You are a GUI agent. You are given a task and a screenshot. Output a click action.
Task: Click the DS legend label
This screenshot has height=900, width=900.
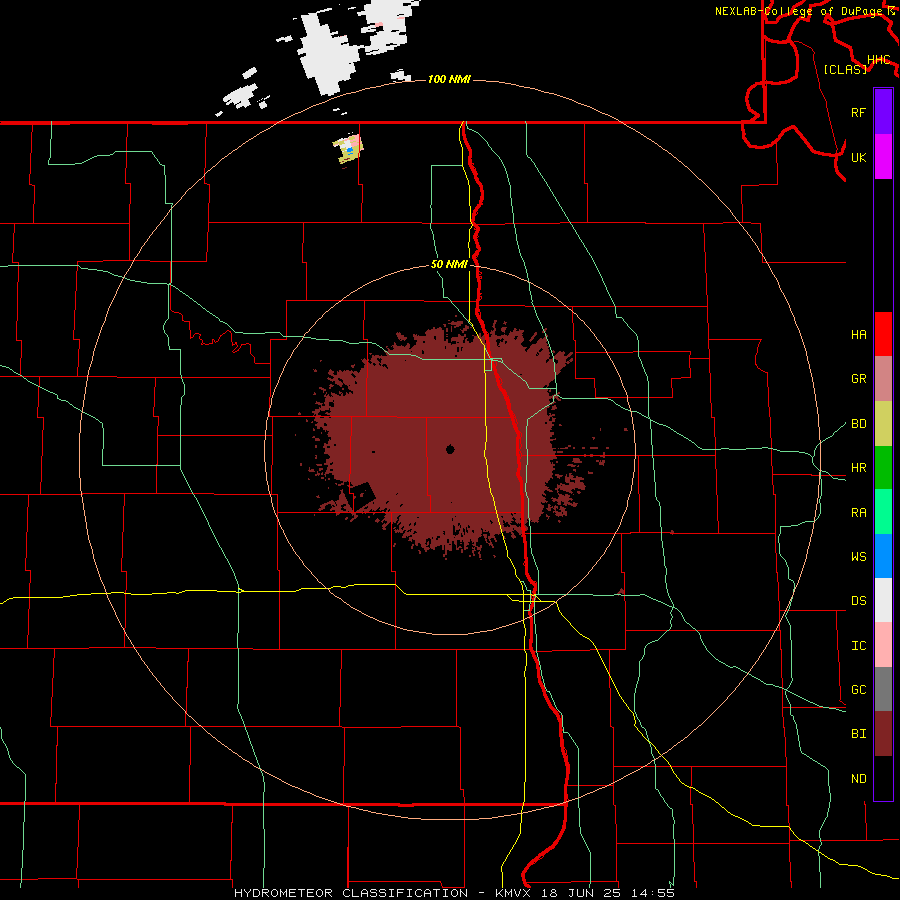click(859, 601)
